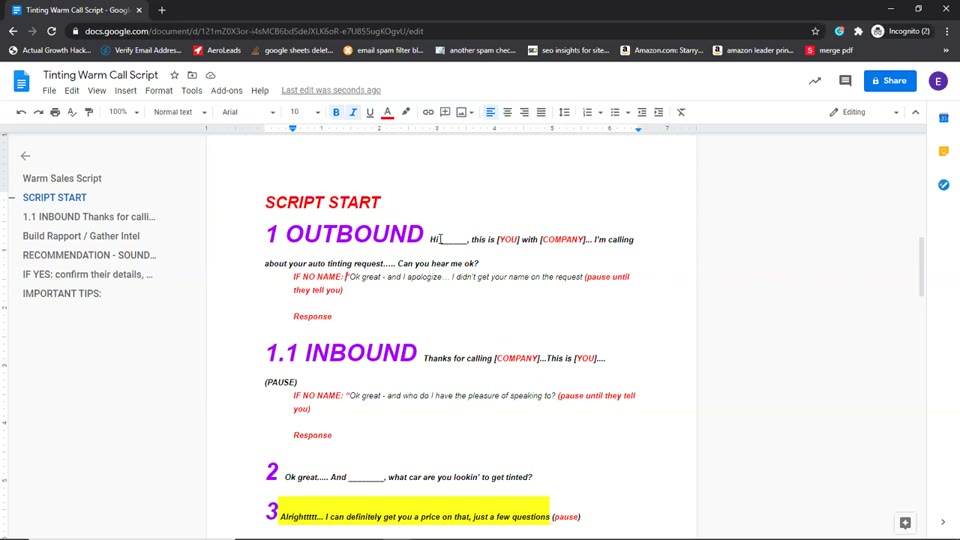
Task: Print the document via printer icon
Action: click(x=55, y=112)
